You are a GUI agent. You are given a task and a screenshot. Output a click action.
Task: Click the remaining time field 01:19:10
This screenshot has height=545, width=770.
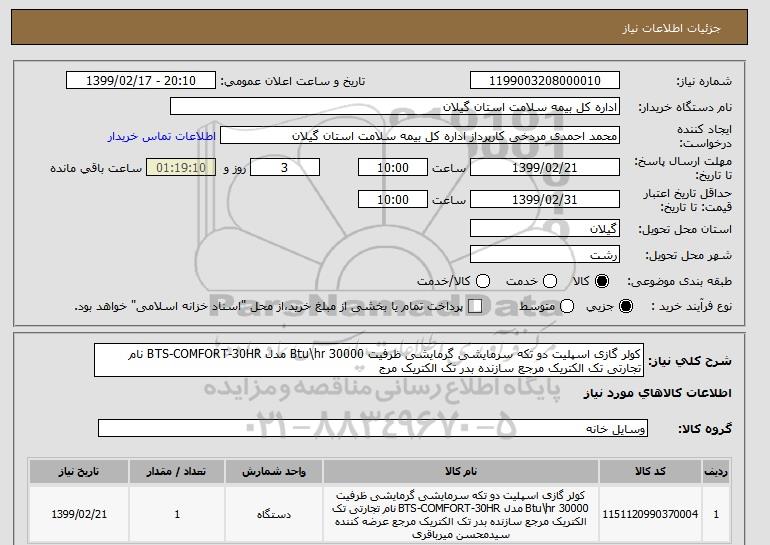click(181, 167)
